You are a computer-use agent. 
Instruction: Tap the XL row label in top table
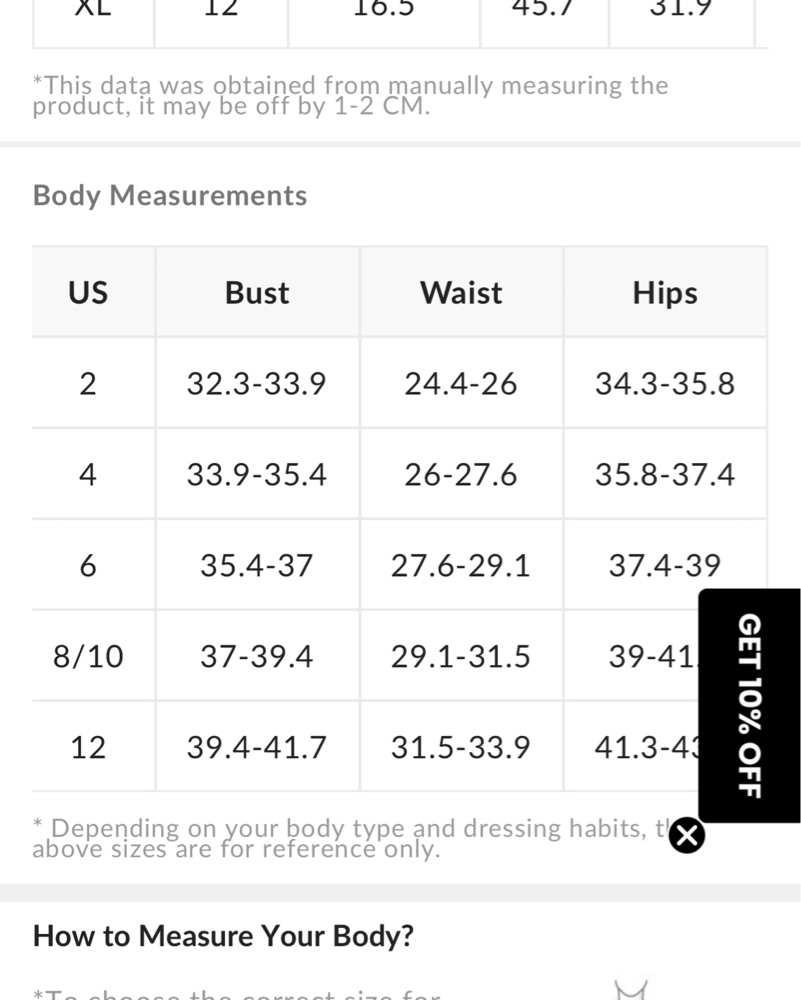tap(93, 8)
